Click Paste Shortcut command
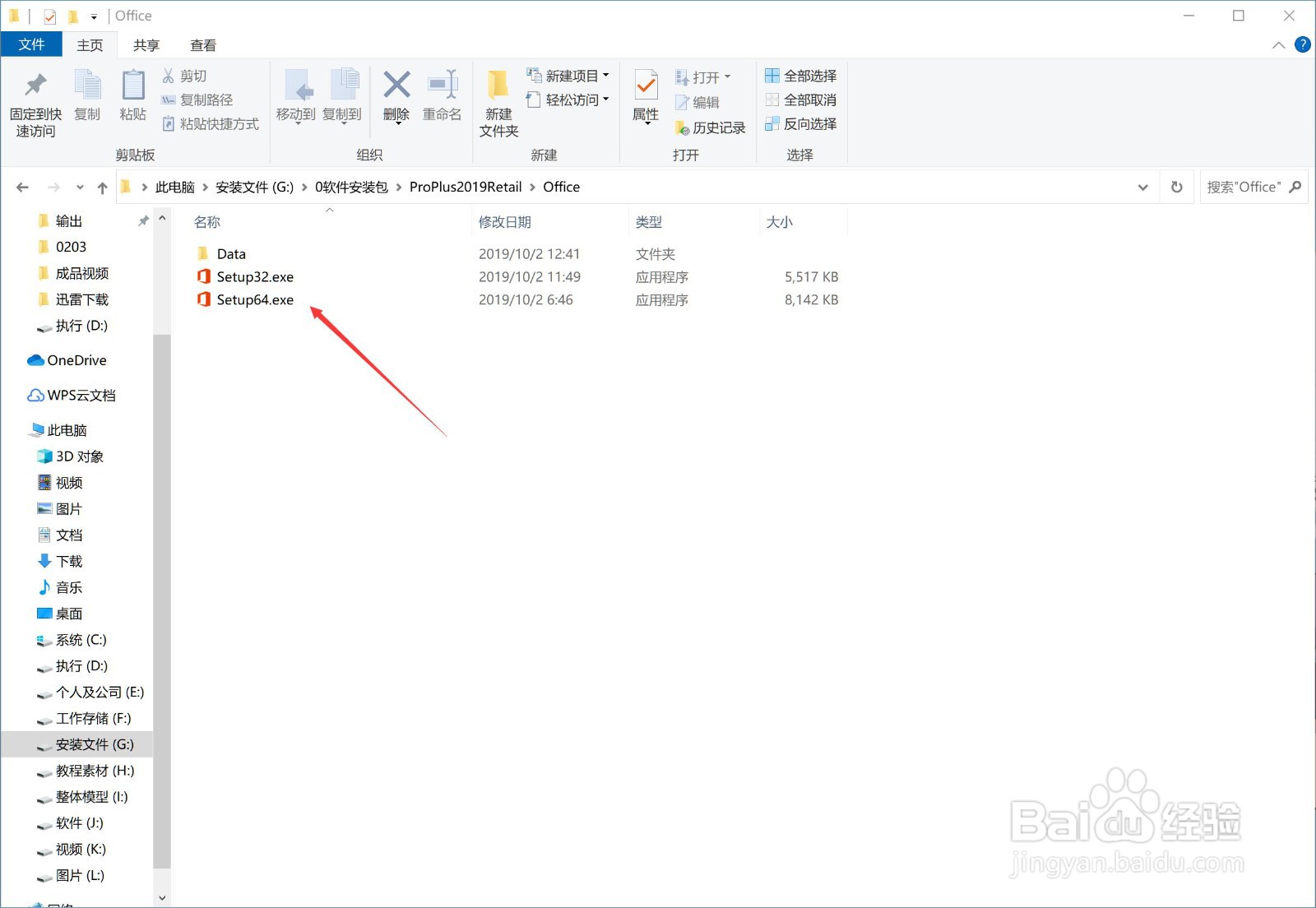This screenshot has height=908, width=1316. click(x=211, y=123)
